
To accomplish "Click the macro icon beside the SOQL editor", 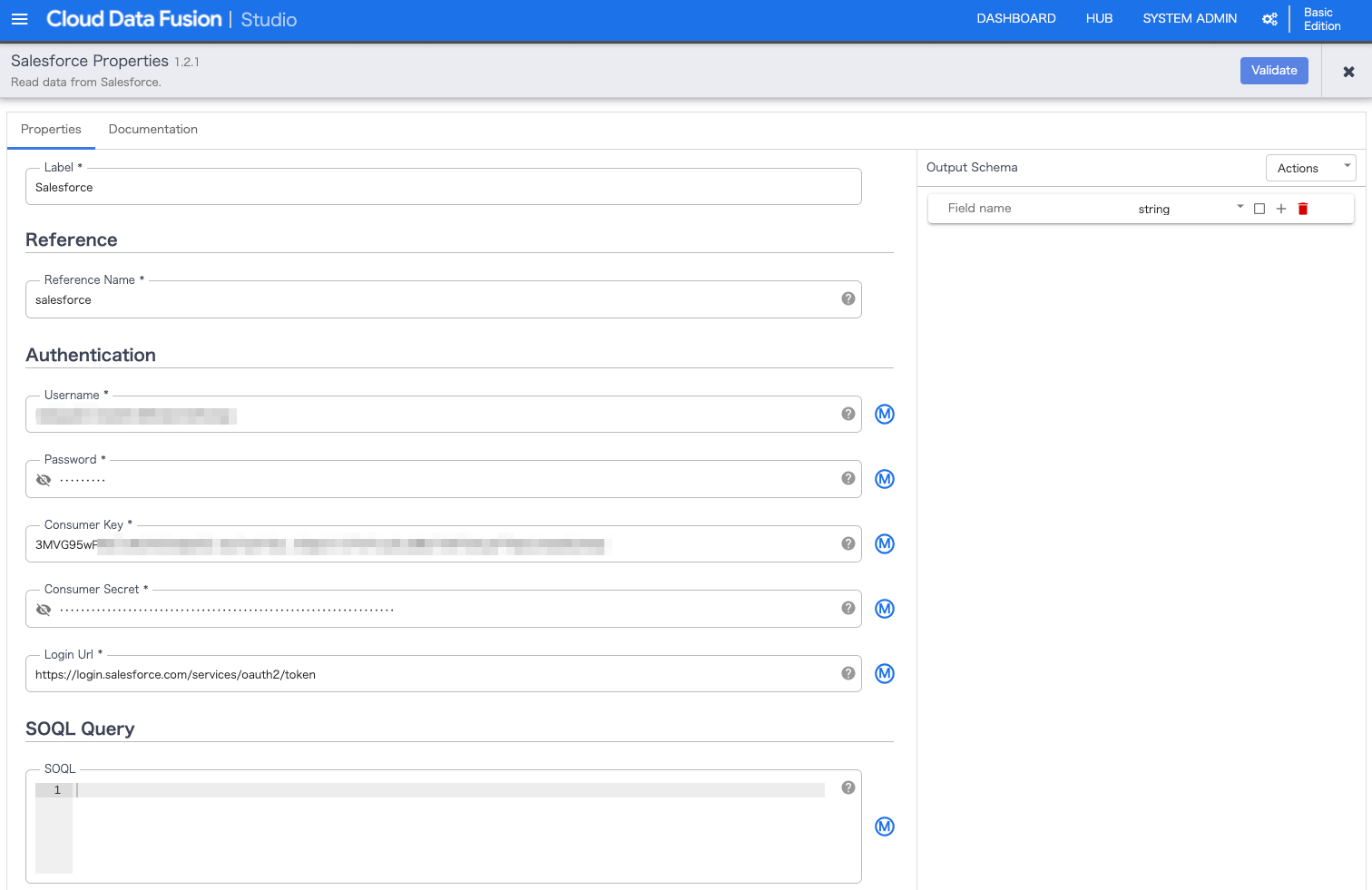I will tap(884, 826).
